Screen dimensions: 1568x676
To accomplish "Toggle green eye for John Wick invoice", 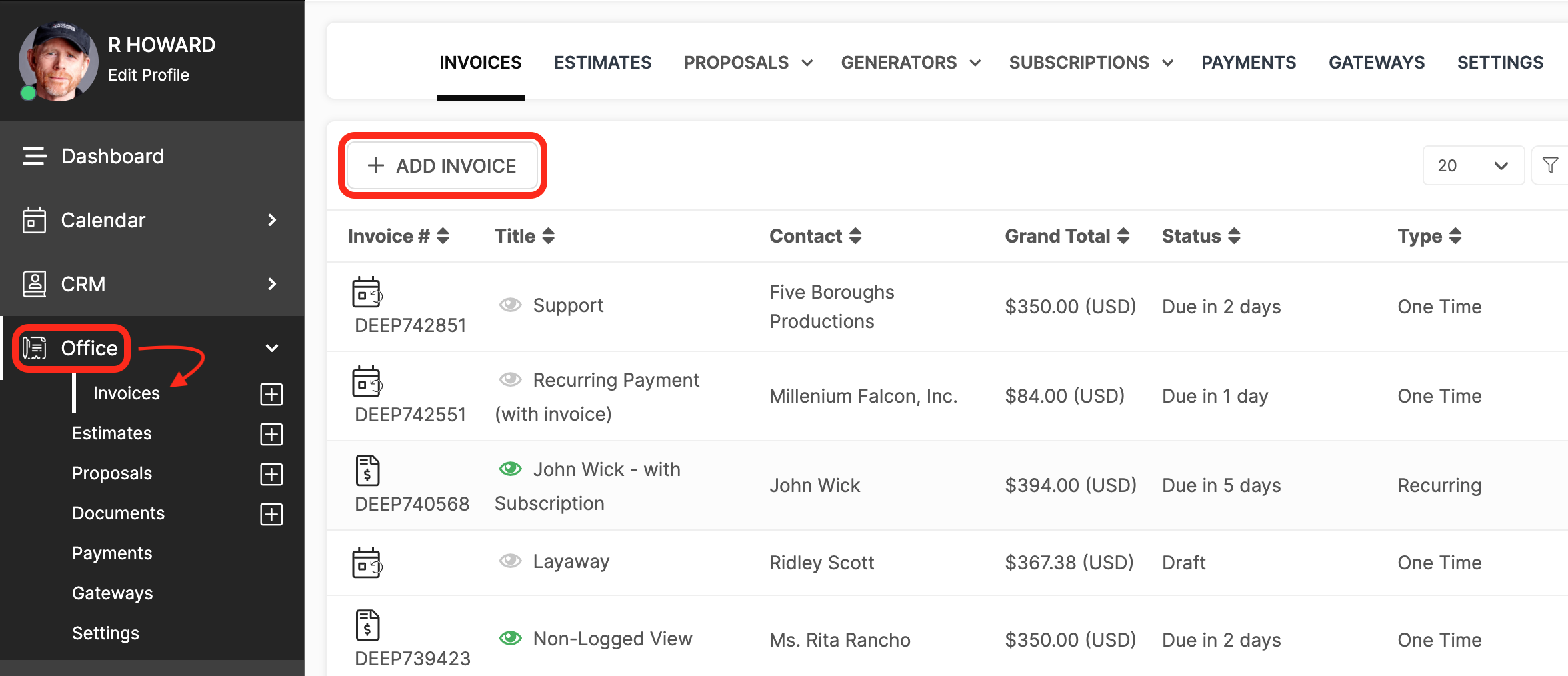I will pos(511,469).
